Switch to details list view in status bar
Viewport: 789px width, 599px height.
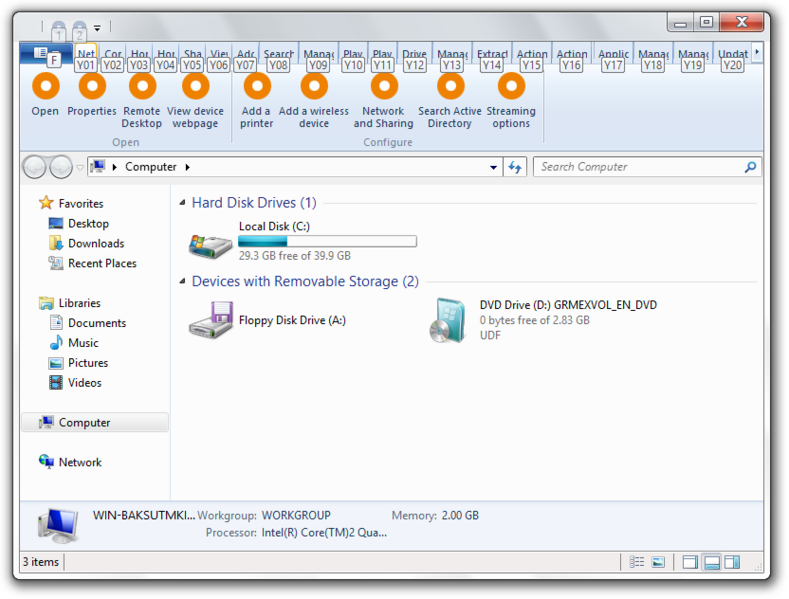(x=637, y=562)
